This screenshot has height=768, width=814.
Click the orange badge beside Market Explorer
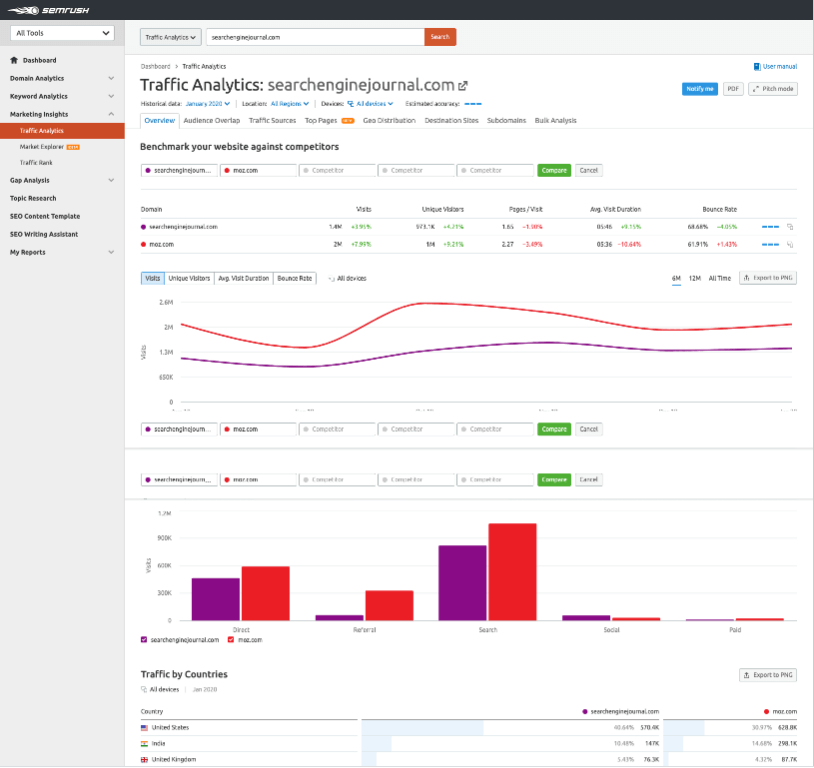point(73,147)
